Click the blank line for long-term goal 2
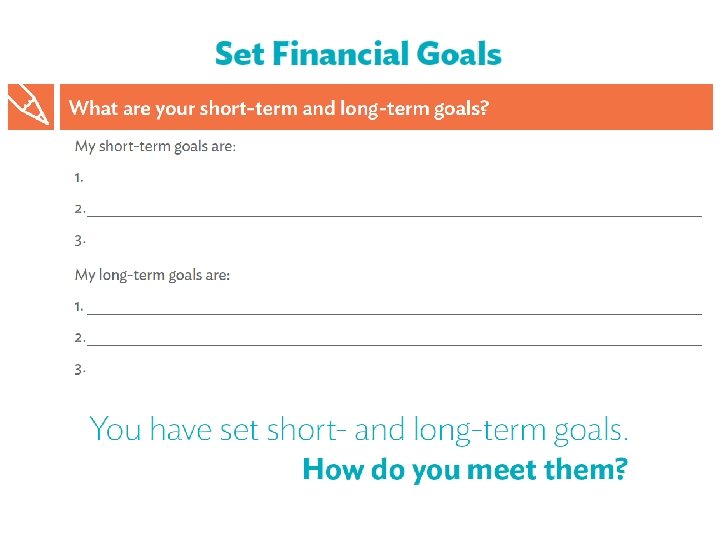Screen dimensions: 720x540 coord(394,342)
